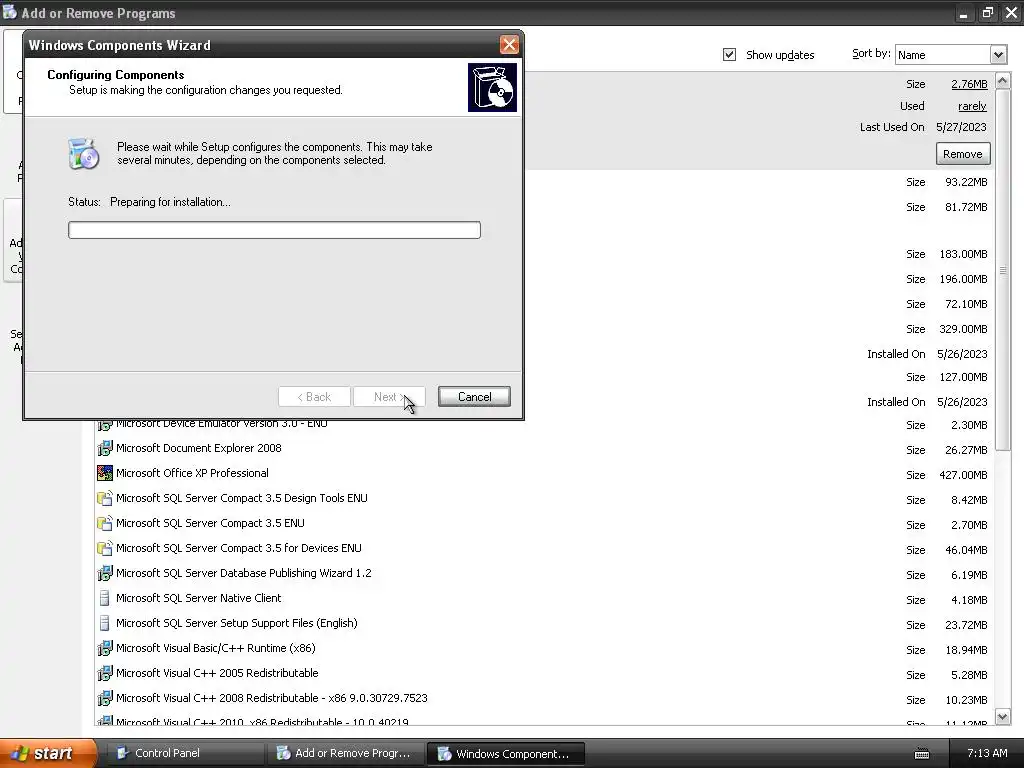Click the SQL Server Compact 3.5 Design Tools icon
This screenshot has height=768, width=1024.
point(104,498)
